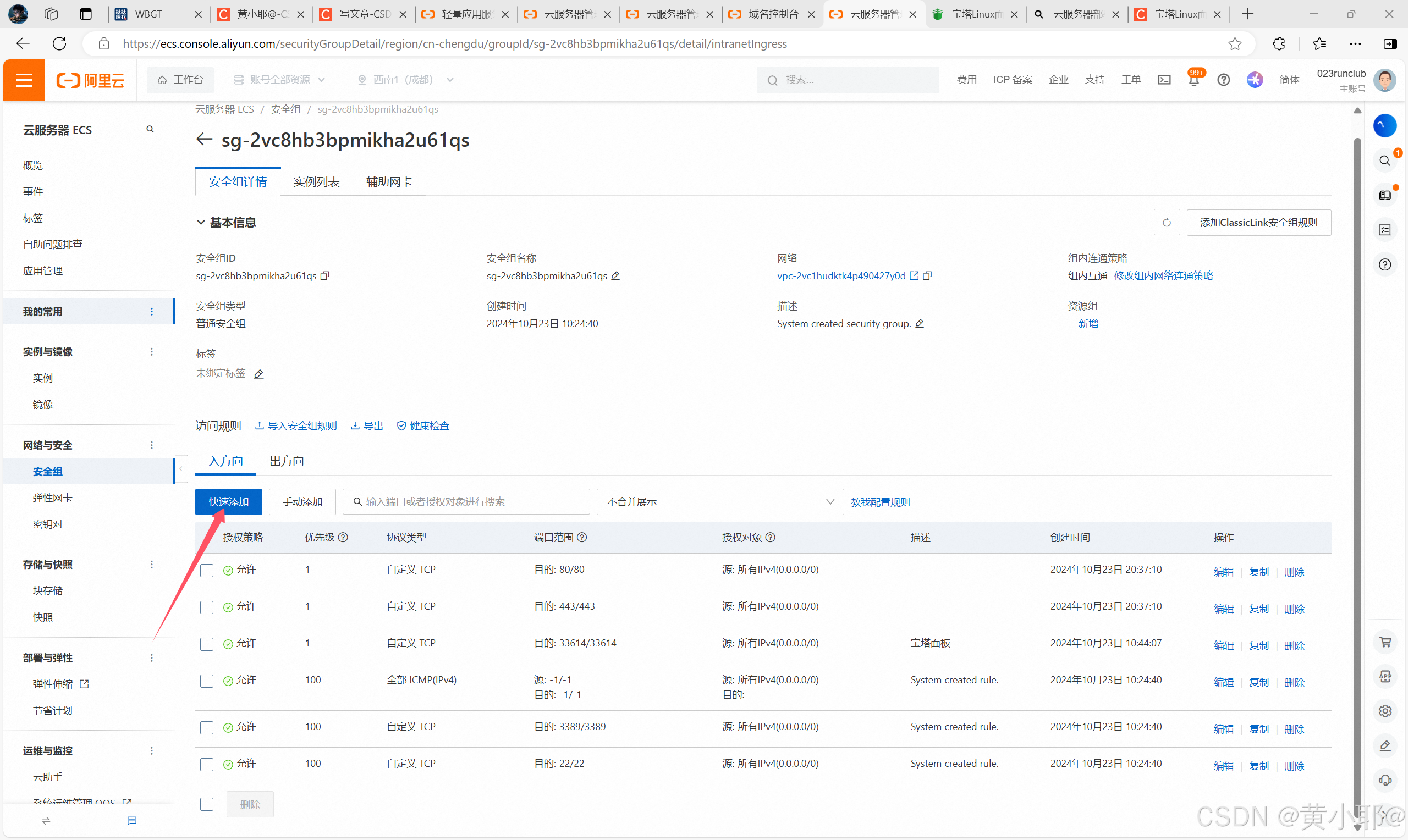Open the 实例列表 tab
This screenshot has width=1408, height=840.
tap(316, 182)
